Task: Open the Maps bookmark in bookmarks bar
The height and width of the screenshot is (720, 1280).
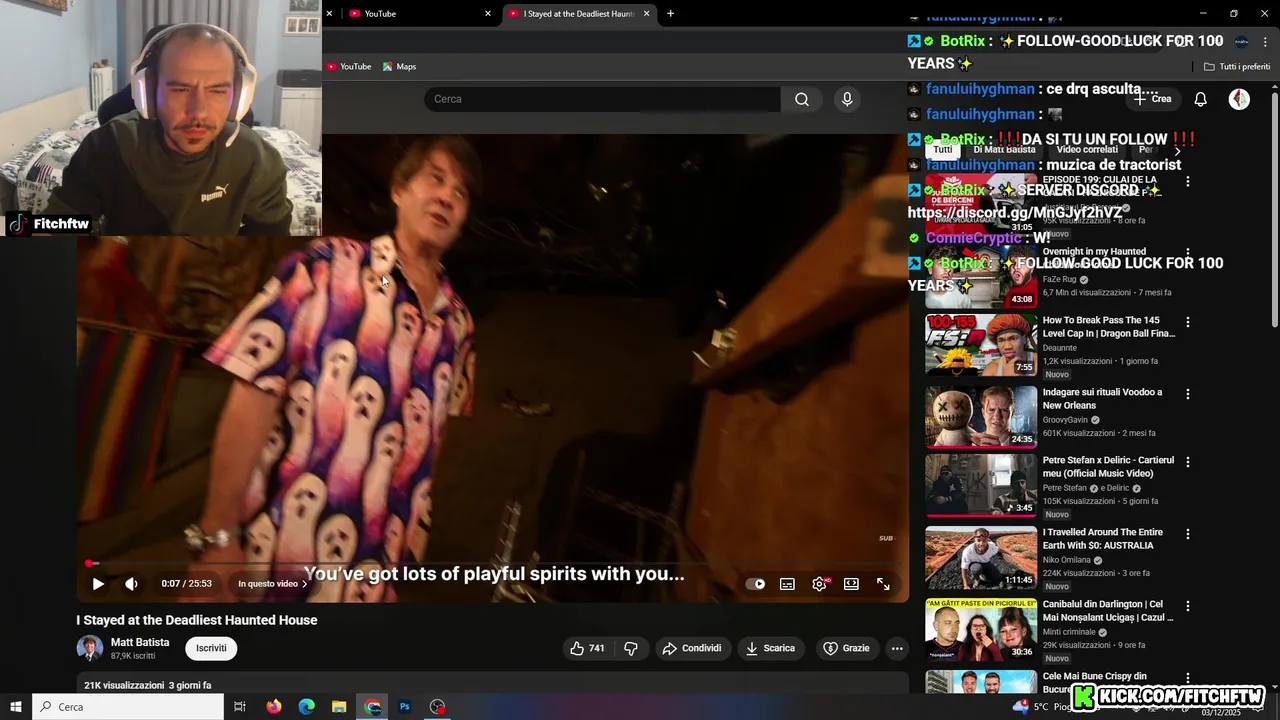Action: (399, 66)
